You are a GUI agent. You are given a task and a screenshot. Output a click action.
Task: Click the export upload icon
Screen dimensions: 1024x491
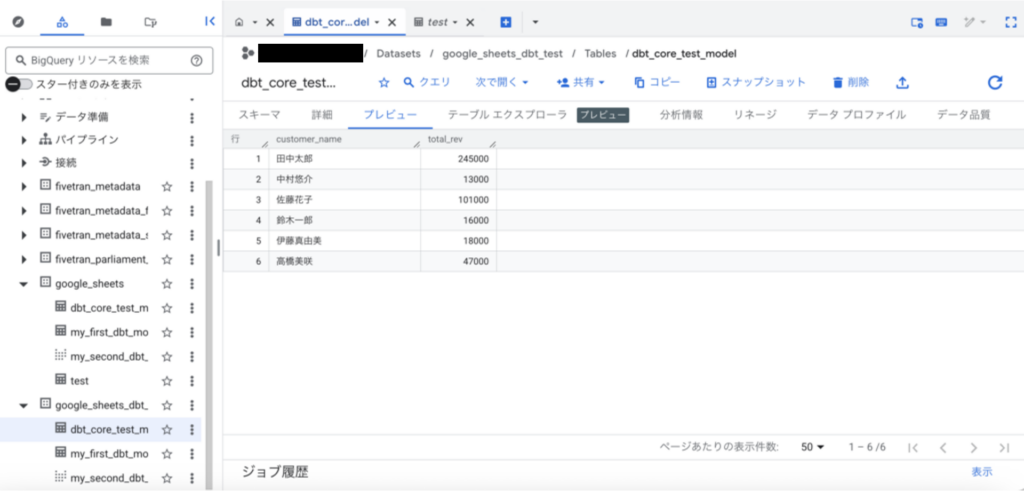pyautogui.click(x=902, y=83)
